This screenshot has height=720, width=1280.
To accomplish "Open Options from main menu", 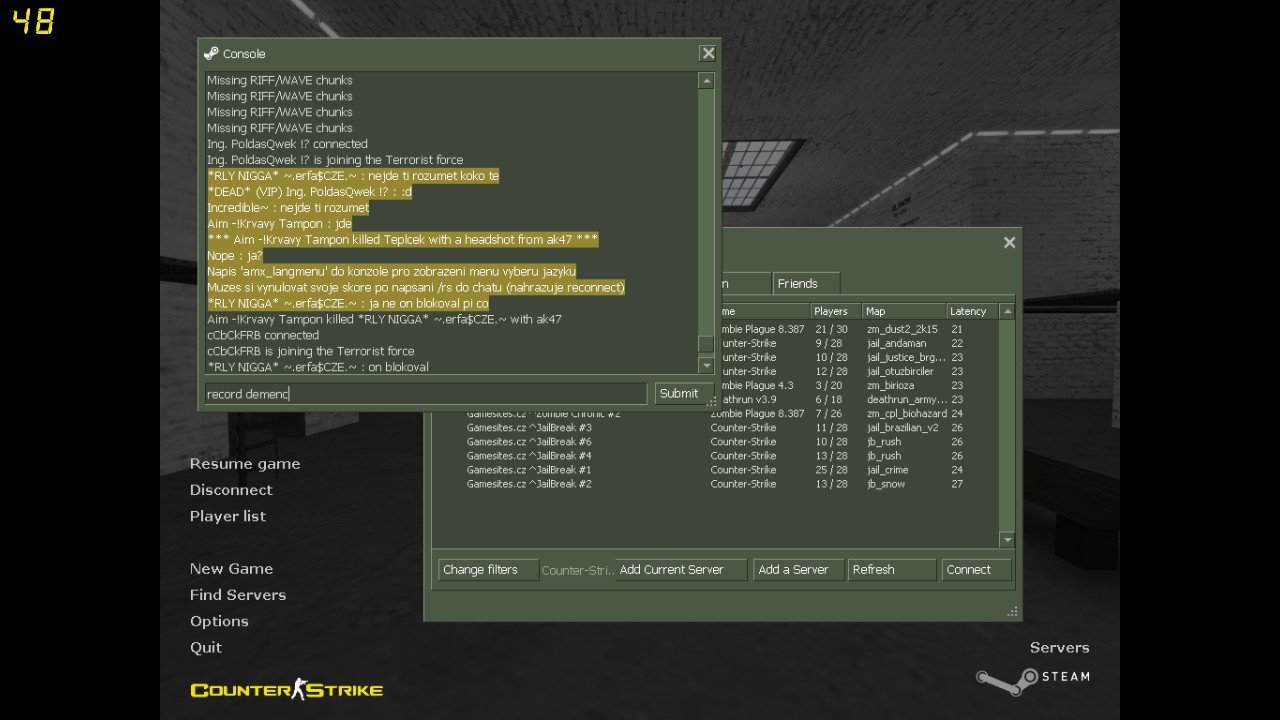I will pyautogui.click(x=219, y=621).
